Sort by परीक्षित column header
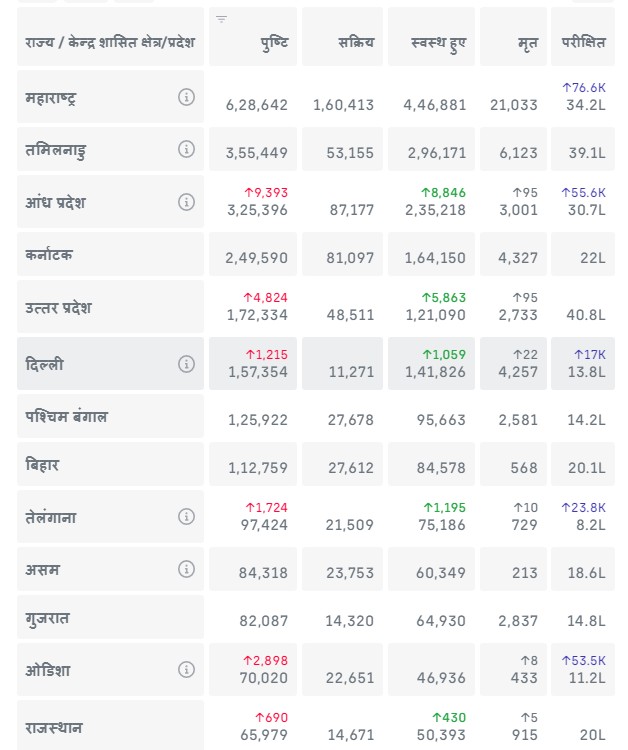Image resolution: width=628 pixels, height=750 pixels. [583, 42]
